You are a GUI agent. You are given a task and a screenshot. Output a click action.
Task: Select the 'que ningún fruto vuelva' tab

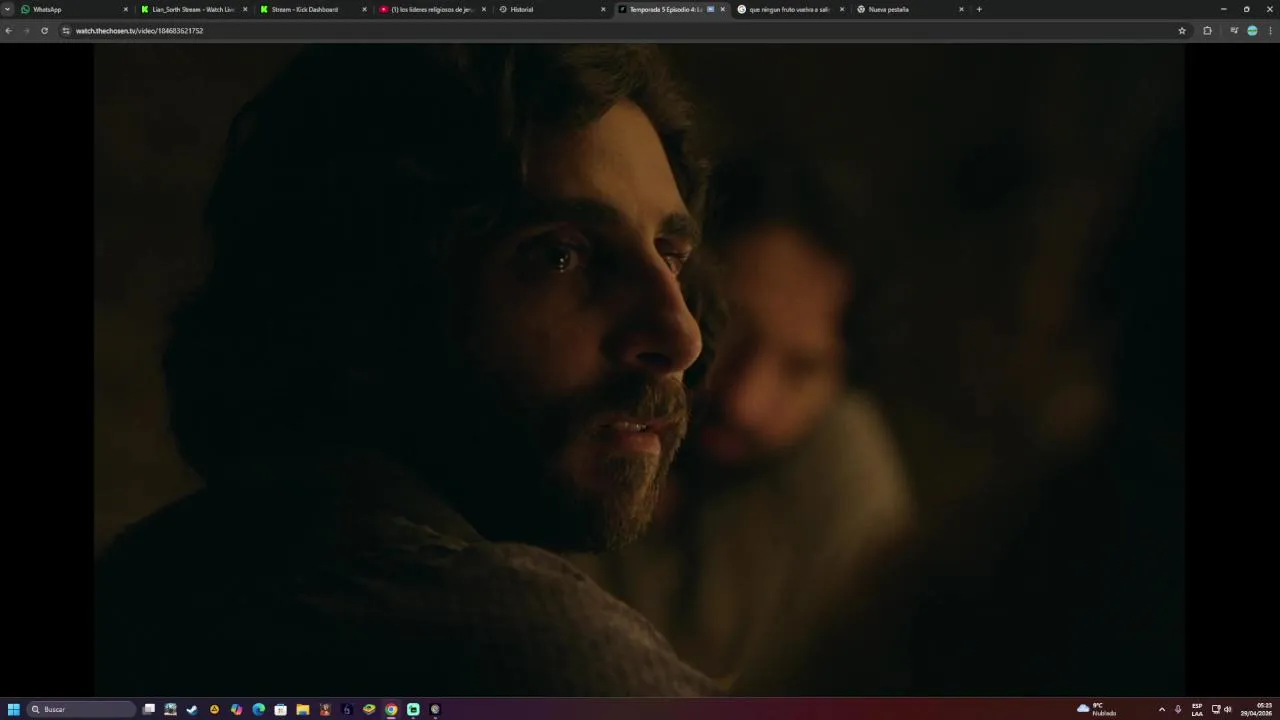coord(790,9)
